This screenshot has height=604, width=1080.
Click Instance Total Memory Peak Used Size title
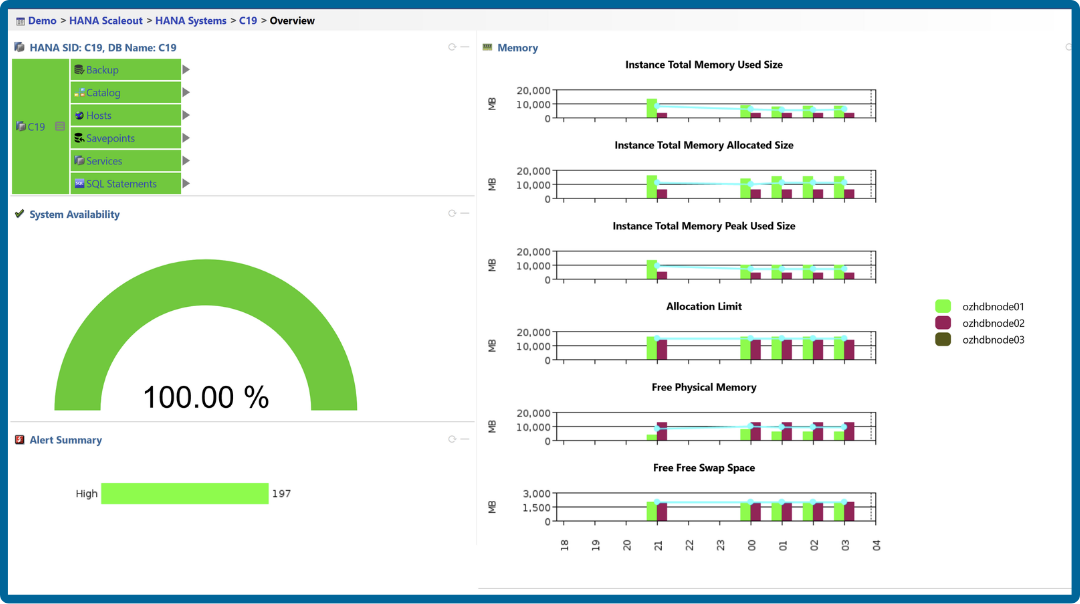(x=704, y=226)
